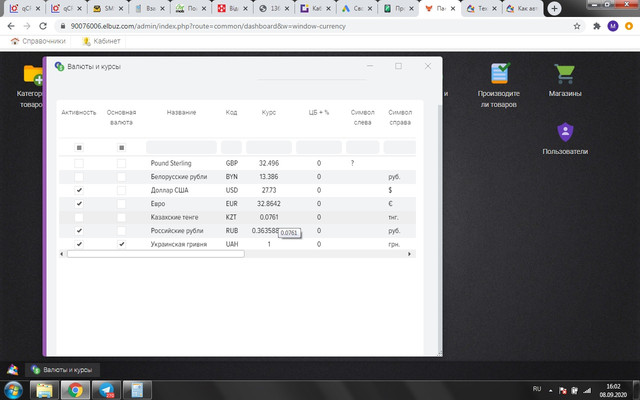Maximize the Валюты и курсы window
The width and height of the screenshot is (640, 400).
(x=398, y=66)
